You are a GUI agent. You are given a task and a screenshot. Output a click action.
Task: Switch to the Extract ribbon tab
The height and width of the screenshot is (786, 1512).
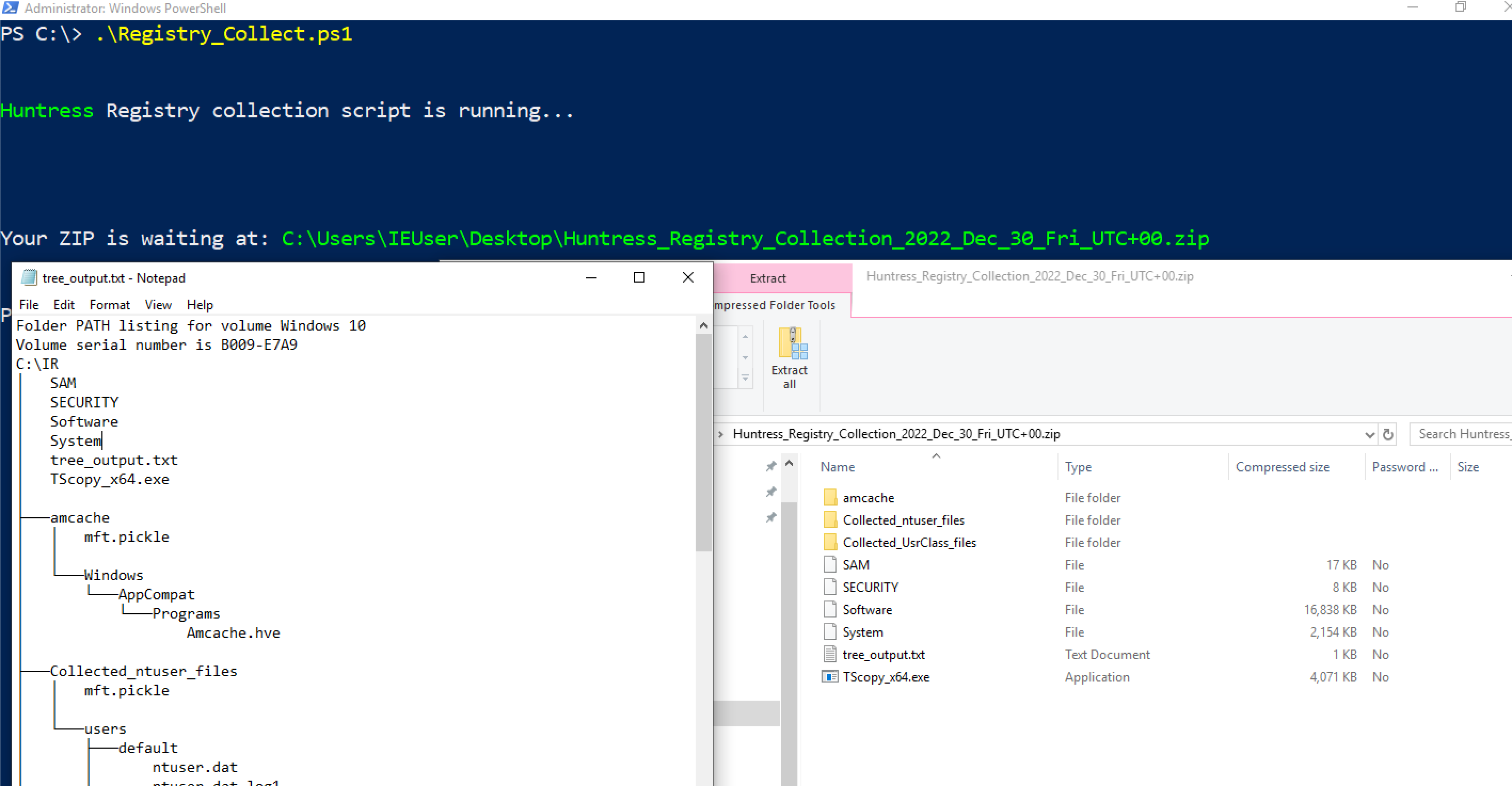(x=767, y=278)
